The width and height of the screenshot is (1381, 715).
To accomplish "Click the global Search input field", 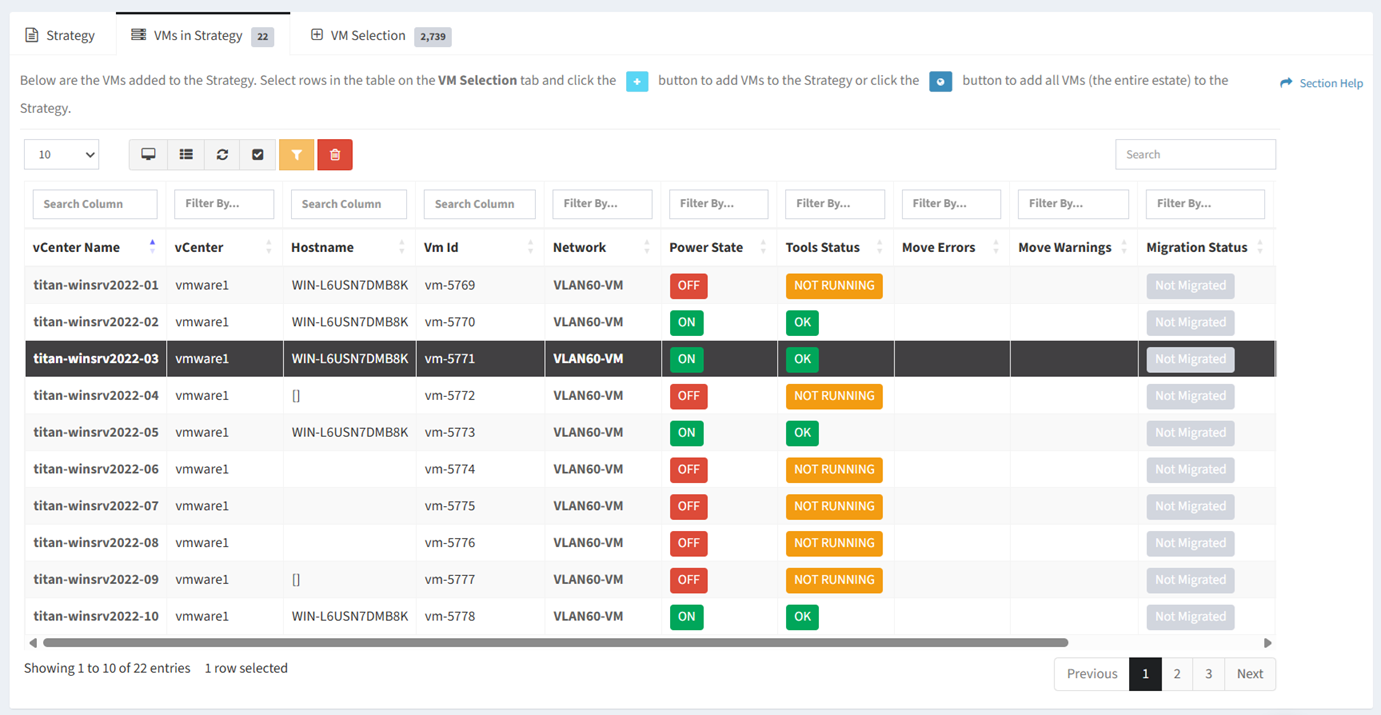I will 1195,154.
